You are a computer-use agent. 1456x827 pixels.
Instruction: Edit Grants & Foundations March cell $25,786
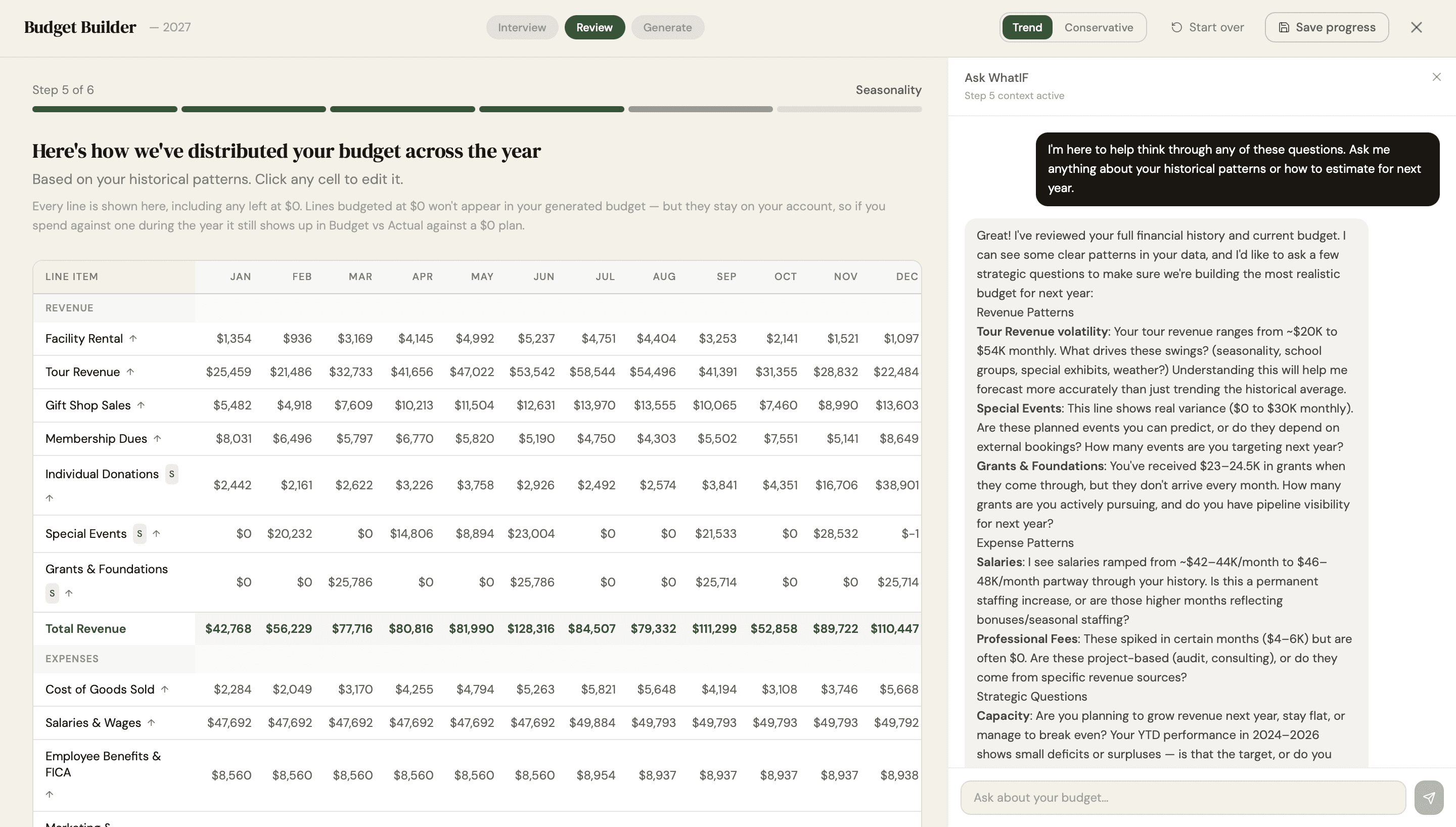350,582
